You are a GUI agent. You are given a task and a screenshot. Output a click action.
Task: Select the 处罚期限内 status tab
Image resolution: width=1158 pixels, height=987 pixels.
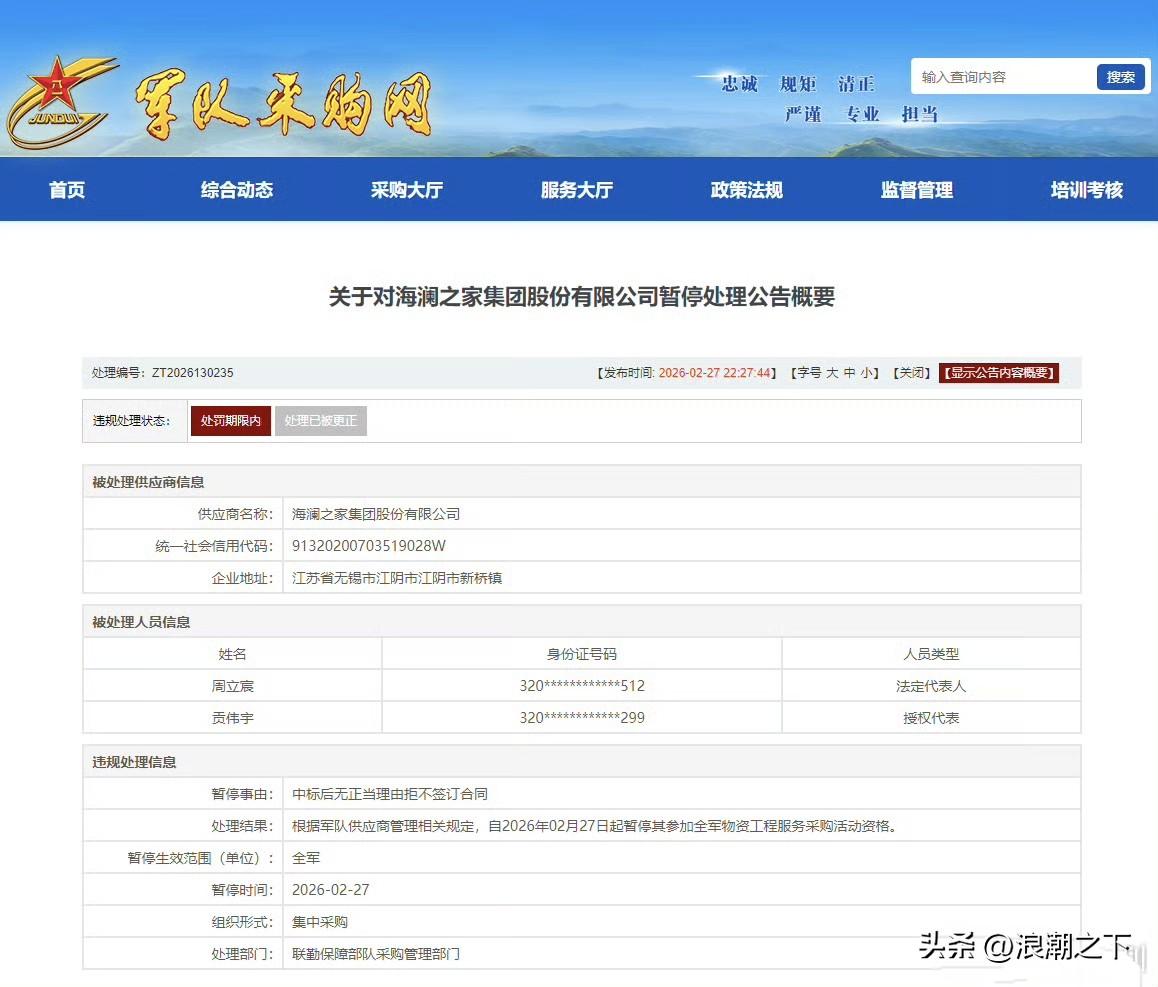[x=230, y=421]
